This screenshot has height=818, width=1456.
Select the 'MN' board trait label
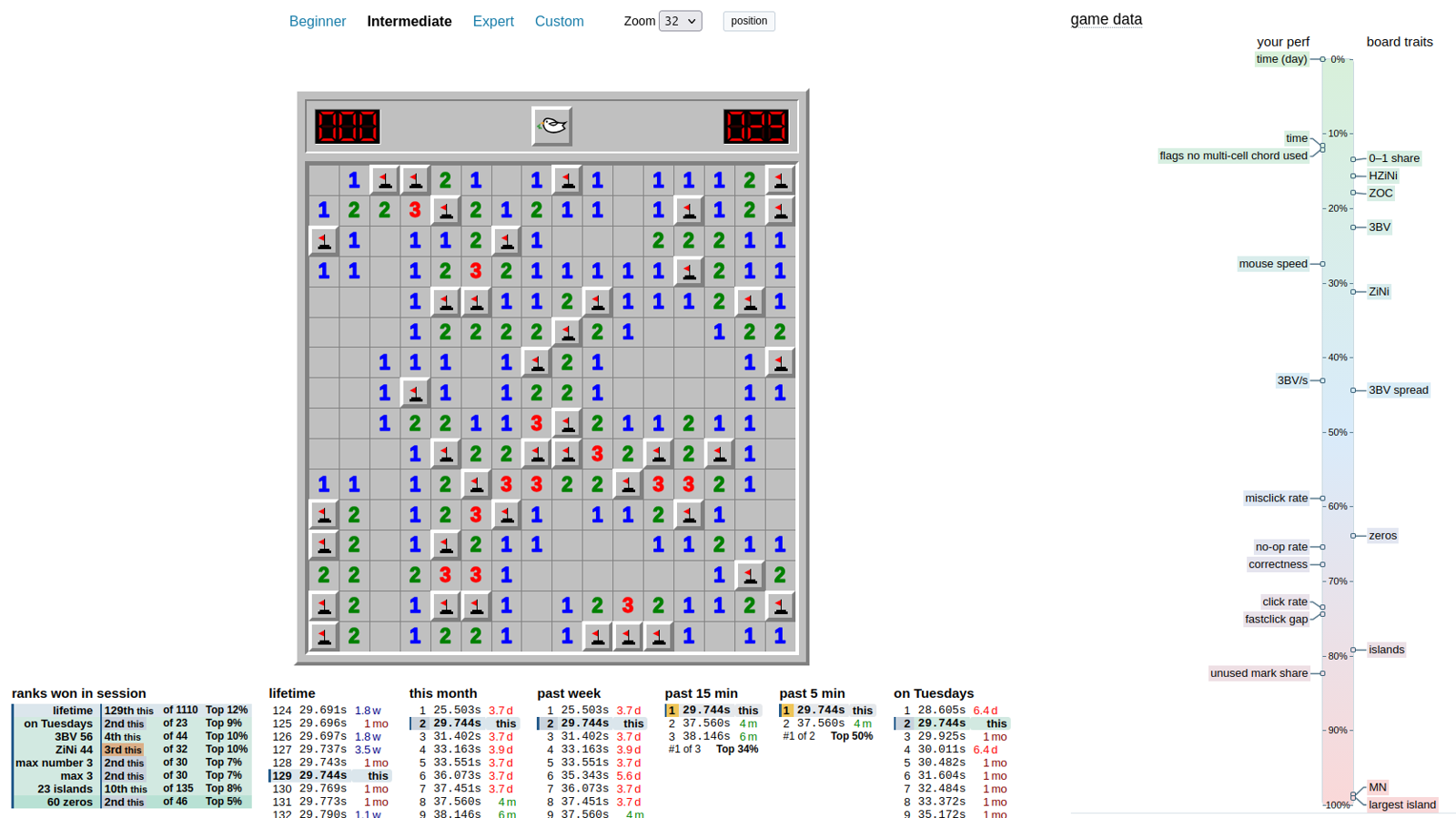click(1378, 788)
